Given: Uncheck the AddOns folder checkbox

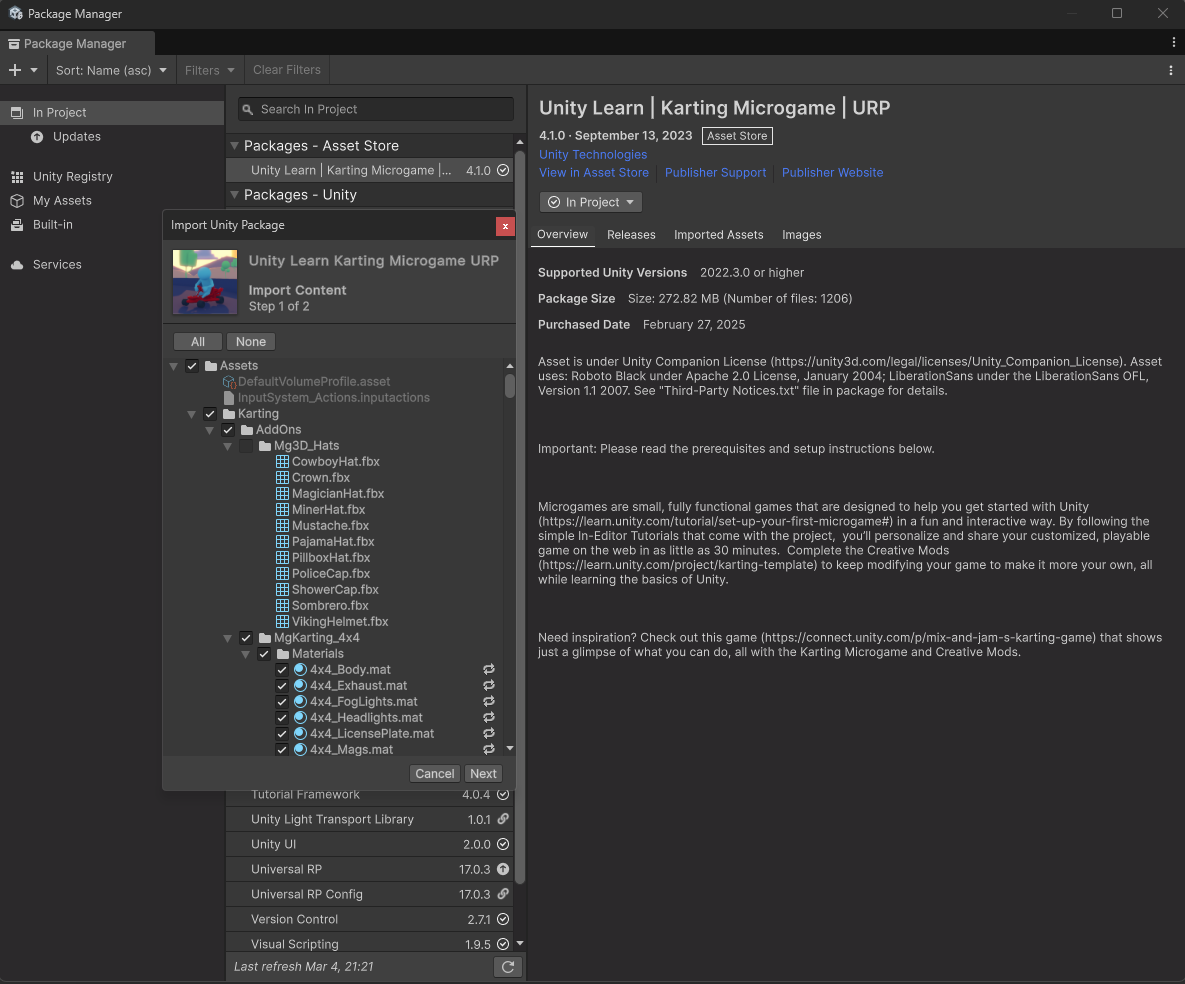Looking at the screenshot, I should (x=228, y=430).
